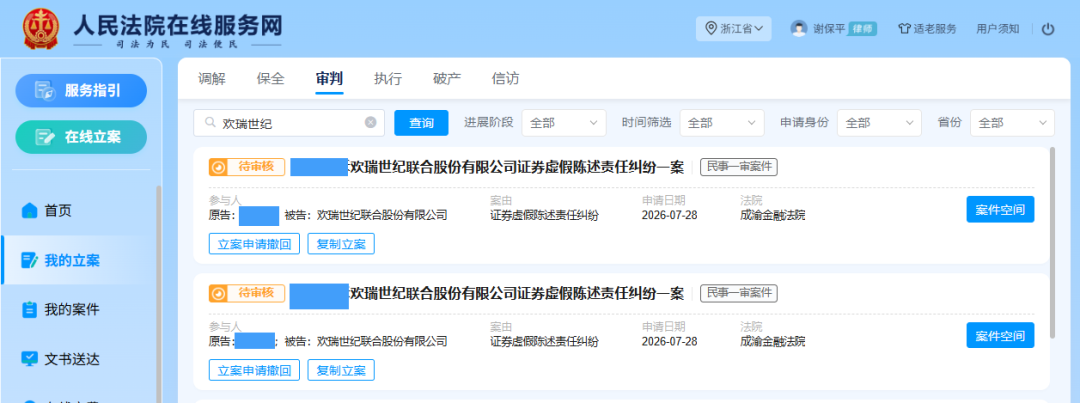Switch to the 破产 tab
The width and height of the screenshot is (1080, 403).
pos(447,79)
